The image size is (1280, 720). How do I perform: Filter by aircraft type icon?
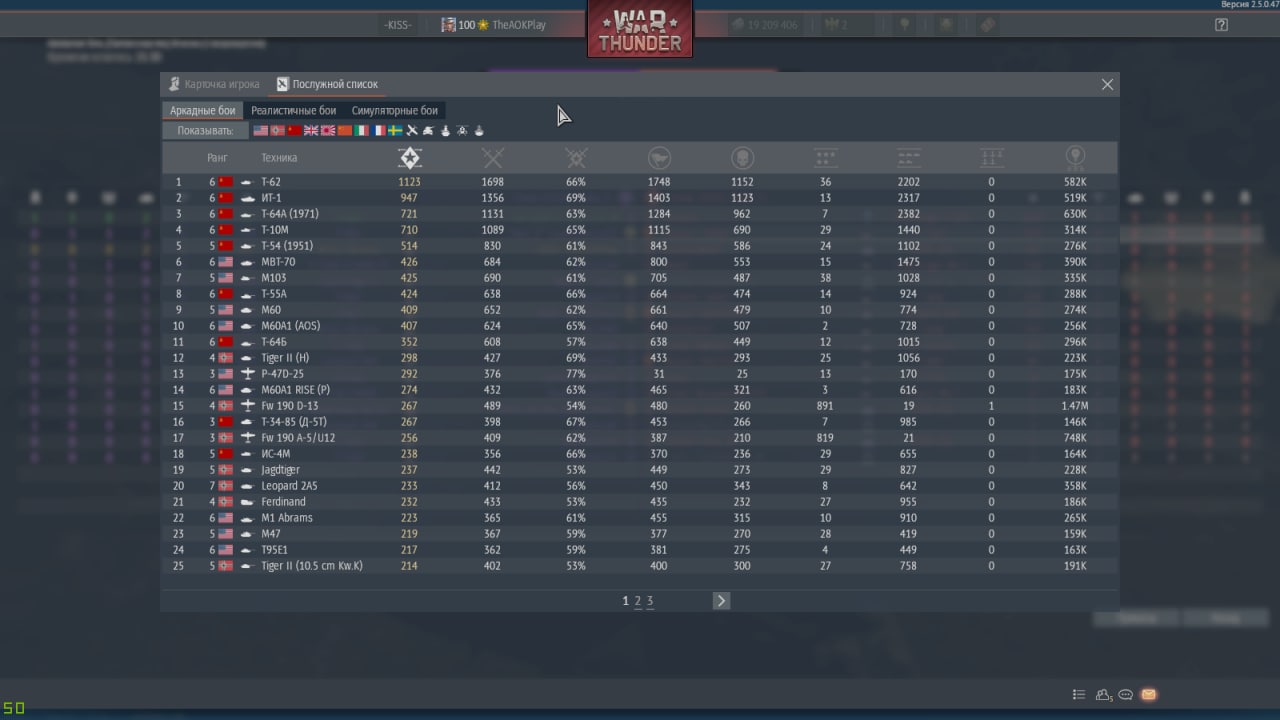(412, 131)
